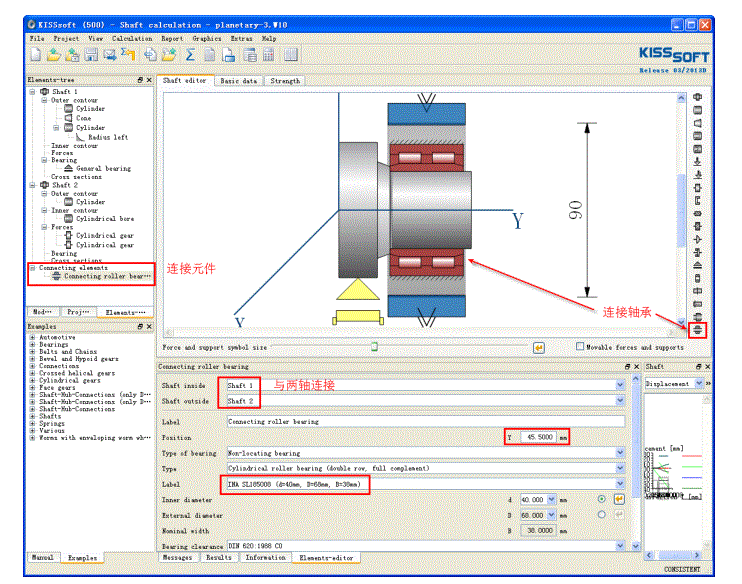Open the External diameter value dropdown
The image size is (742, 584).
551,515
